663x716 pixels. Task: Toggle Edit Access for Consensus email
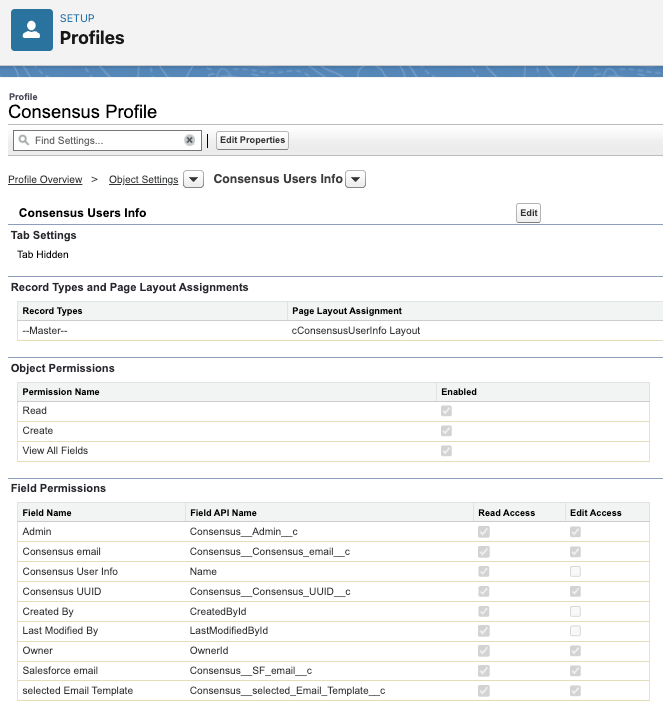575,552
